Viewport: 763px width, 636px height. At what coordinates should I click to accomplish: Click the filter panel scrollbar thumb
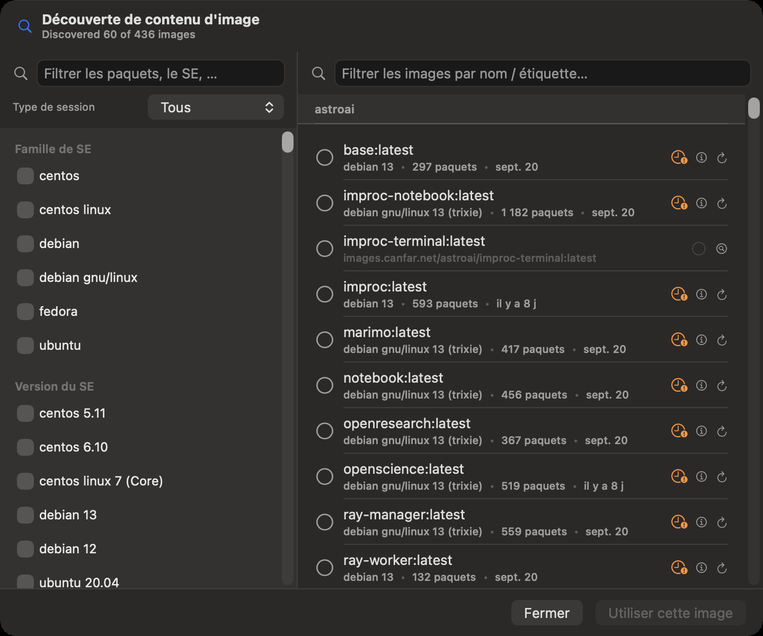[288, 142]
